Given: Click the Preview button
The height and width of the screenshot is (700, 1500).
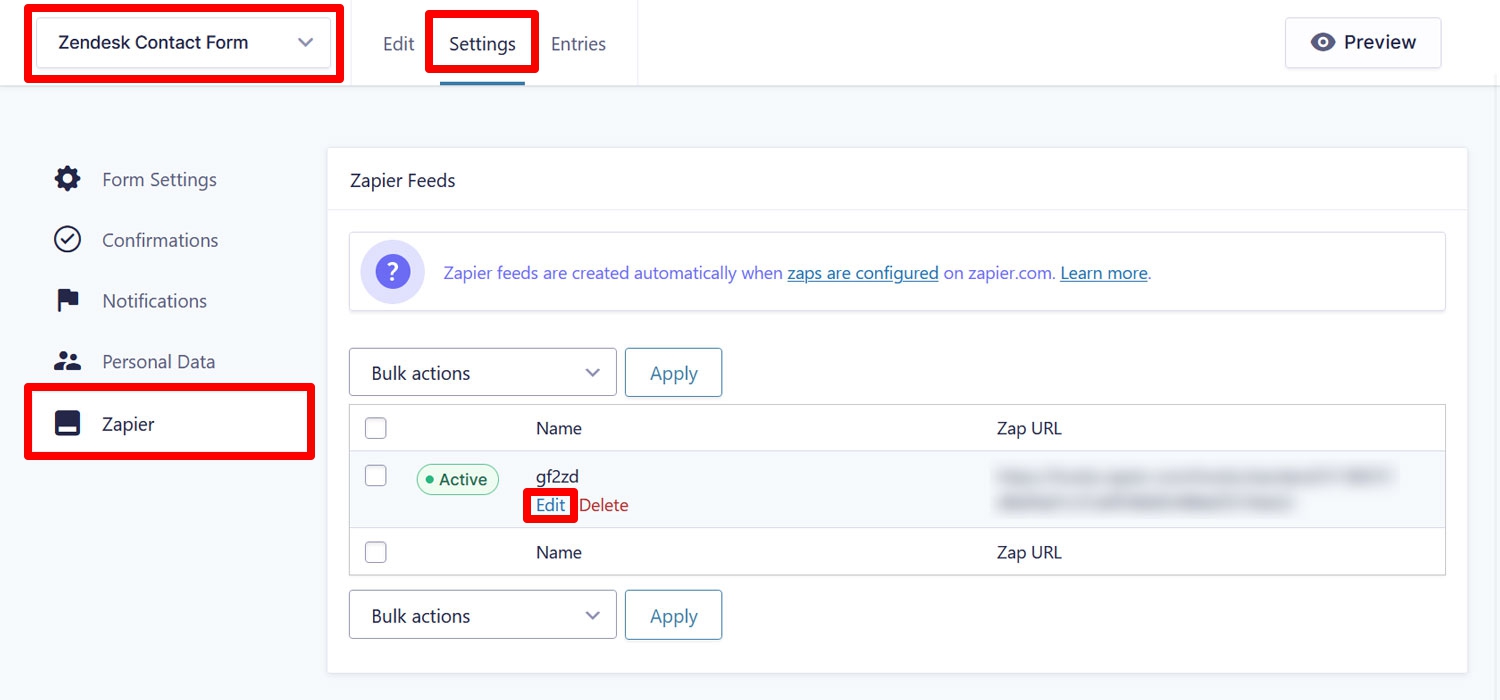Looking at the screenshot, I should [x=1363, y=43].
